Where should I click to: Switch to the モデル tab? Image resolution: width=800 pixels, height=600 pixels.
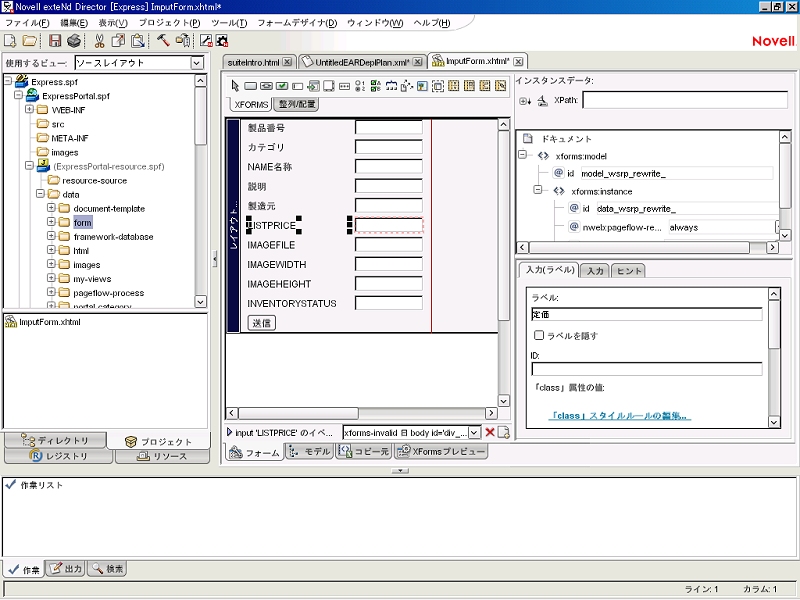pos(310,452)
